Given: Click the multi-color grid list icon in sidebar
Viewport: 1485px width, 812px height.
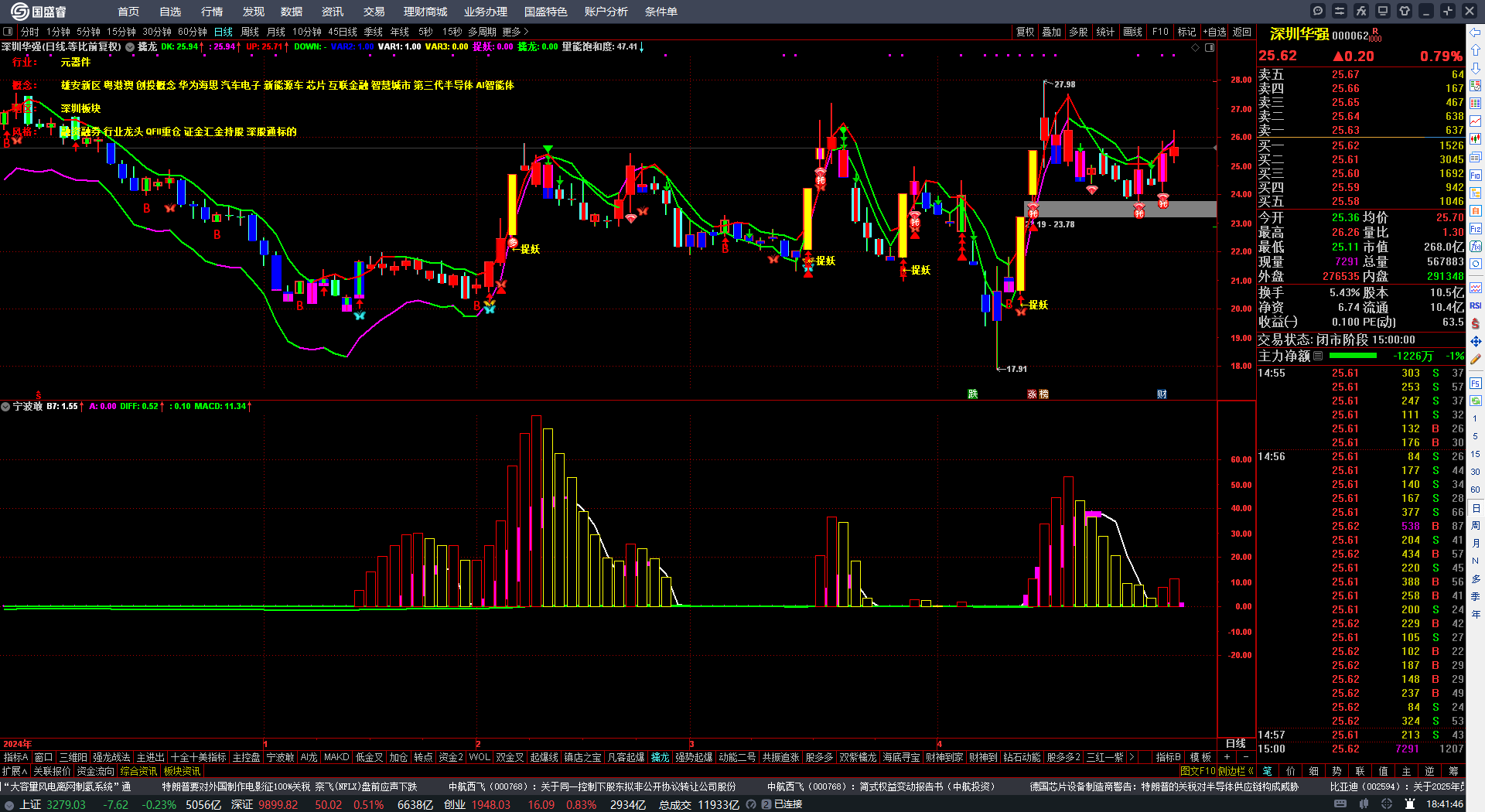Looking at the screenshot, I should (x=1476, y=104).
